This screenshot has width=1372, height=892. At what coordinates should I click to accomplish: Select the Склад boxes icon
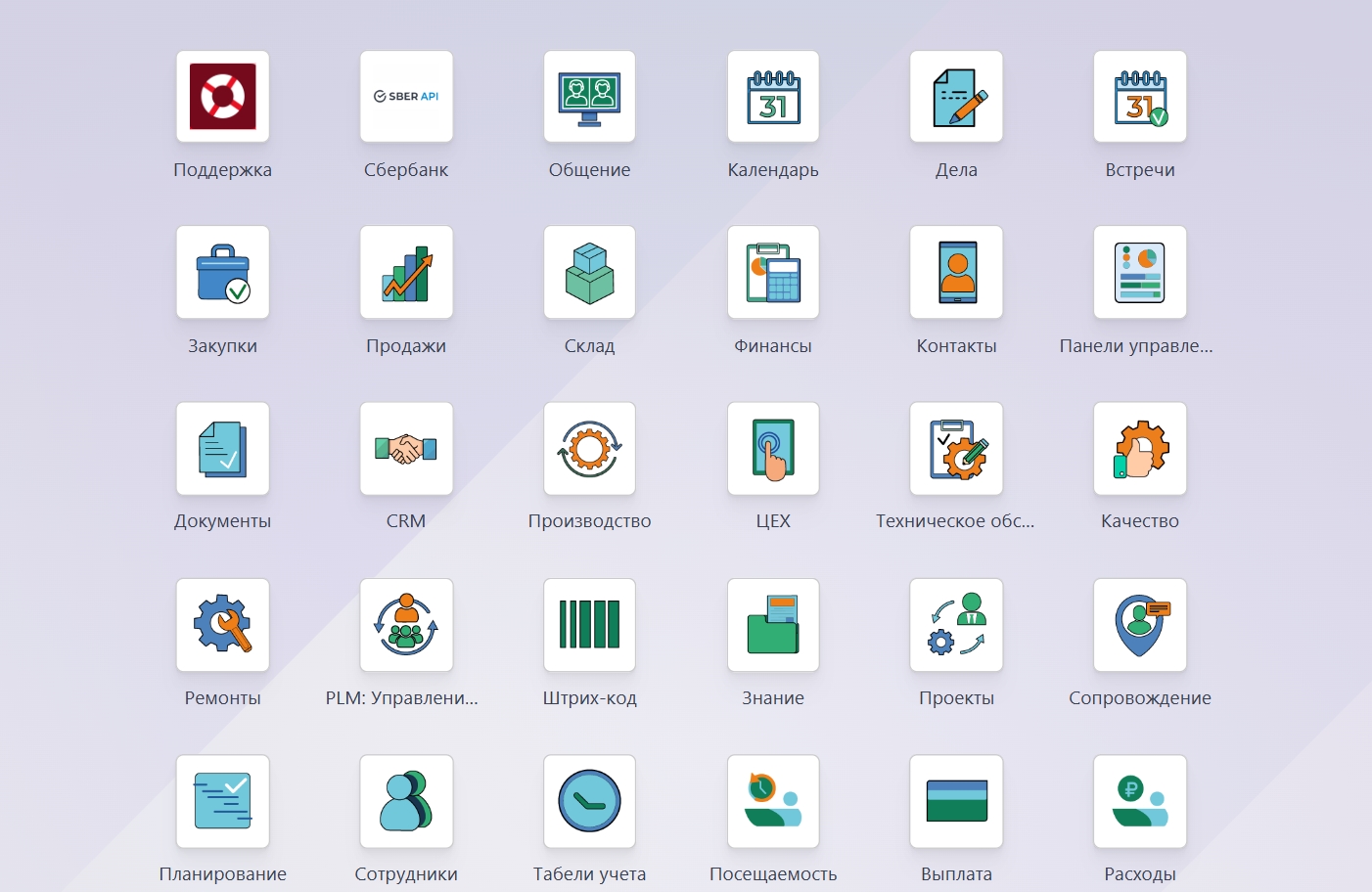(589, 273)
